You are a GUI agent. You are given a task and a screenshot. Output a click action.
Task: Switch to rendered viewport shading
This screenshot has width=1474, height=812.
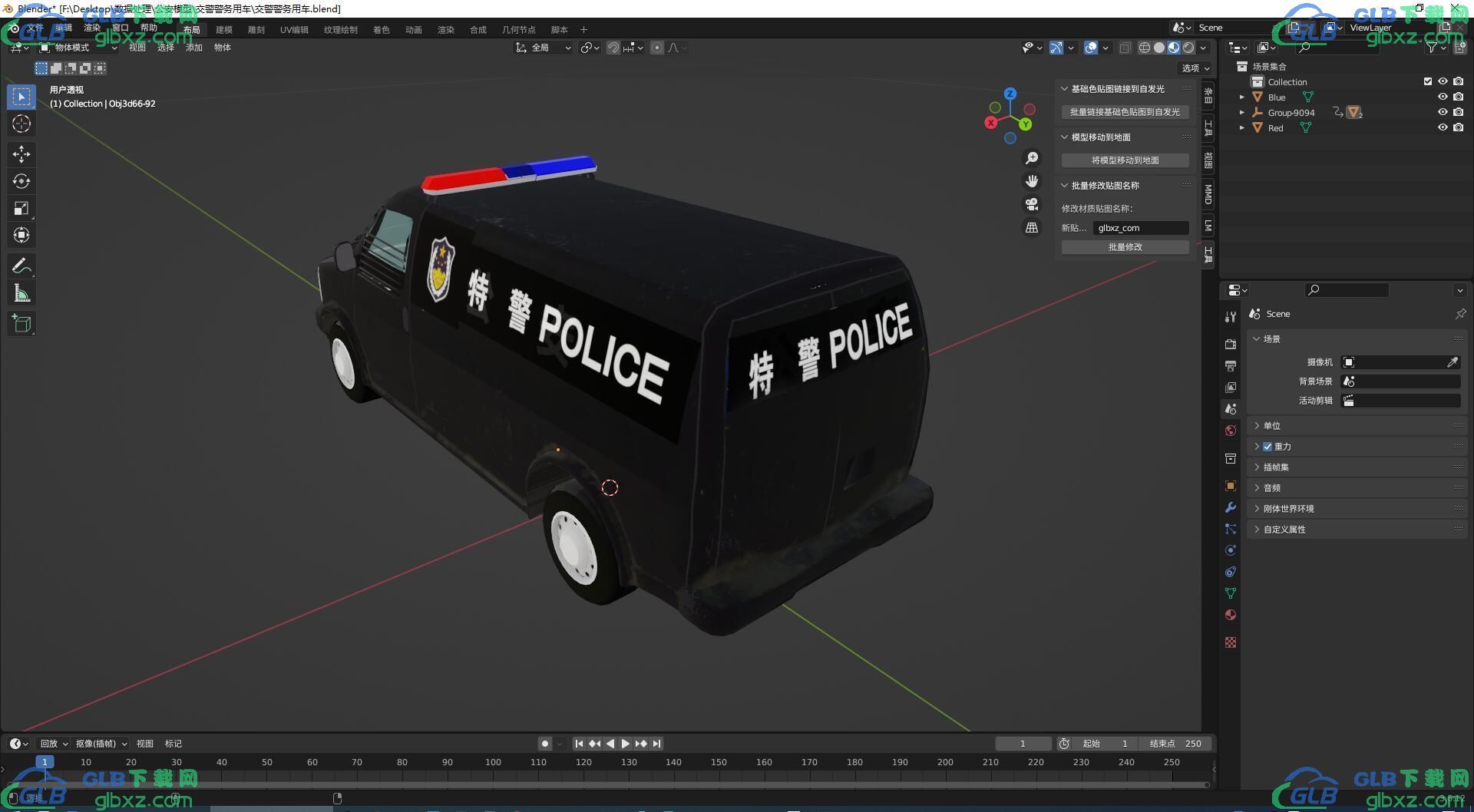coord(1188,48)
